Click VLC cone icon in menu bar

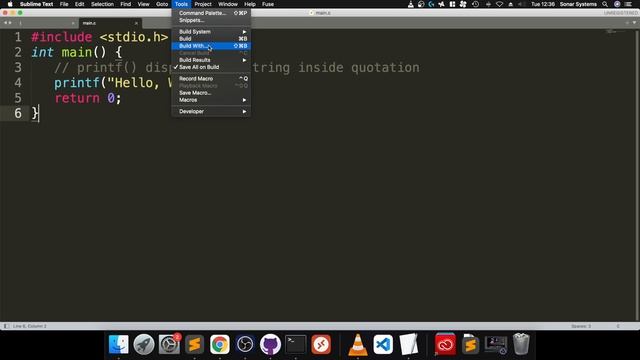point(411,4)
